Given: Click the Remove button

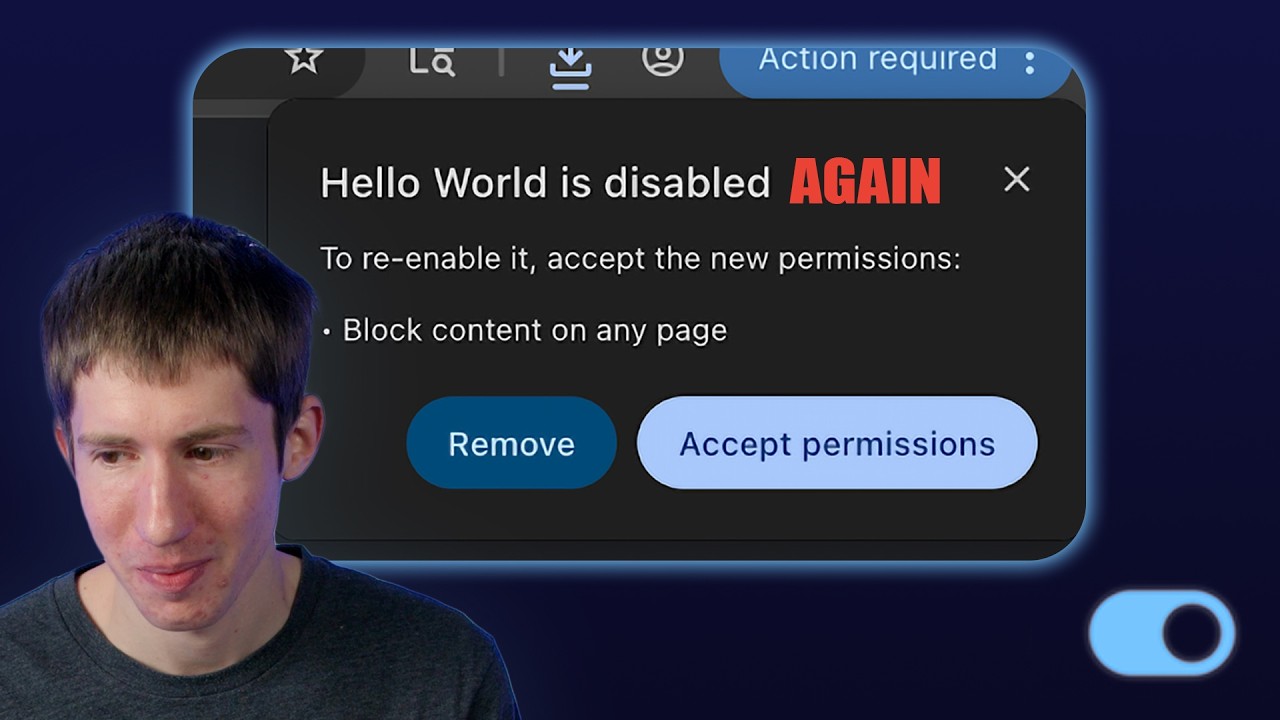Looking at the screenshot, I should coord(511,443).
